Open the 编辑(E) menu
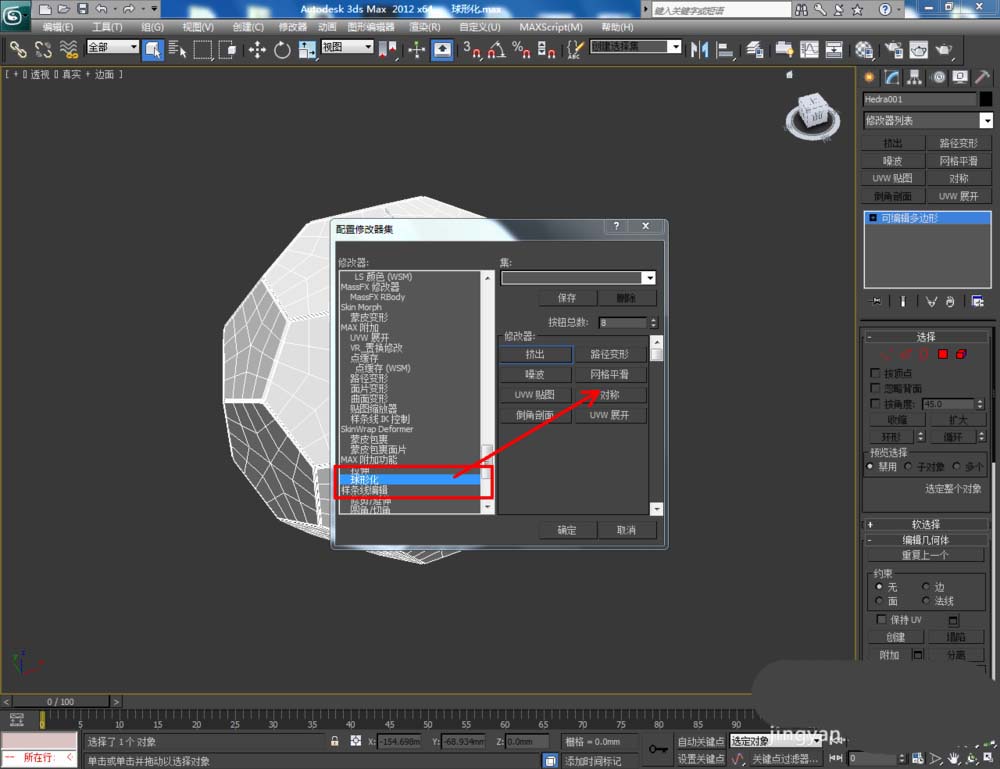The image size is (1000, 769). (57, 27)
